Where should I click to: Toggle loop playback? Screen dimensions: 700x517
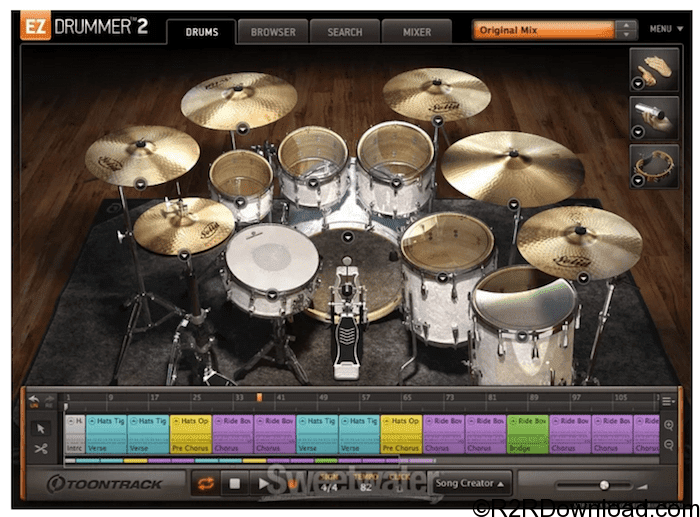(x=206, y=484)
